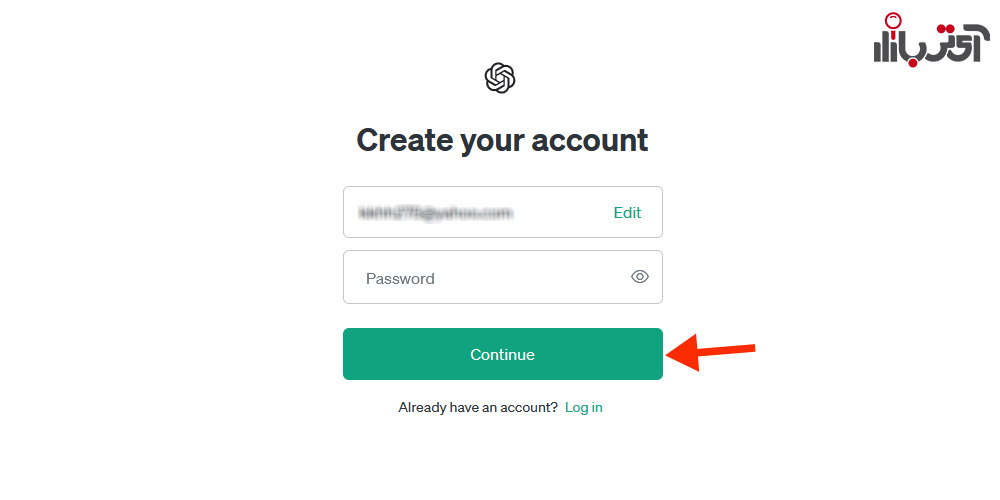Click the "Already have an account?" text
Screen dimensions: 1000x500
tap(478, 408)
